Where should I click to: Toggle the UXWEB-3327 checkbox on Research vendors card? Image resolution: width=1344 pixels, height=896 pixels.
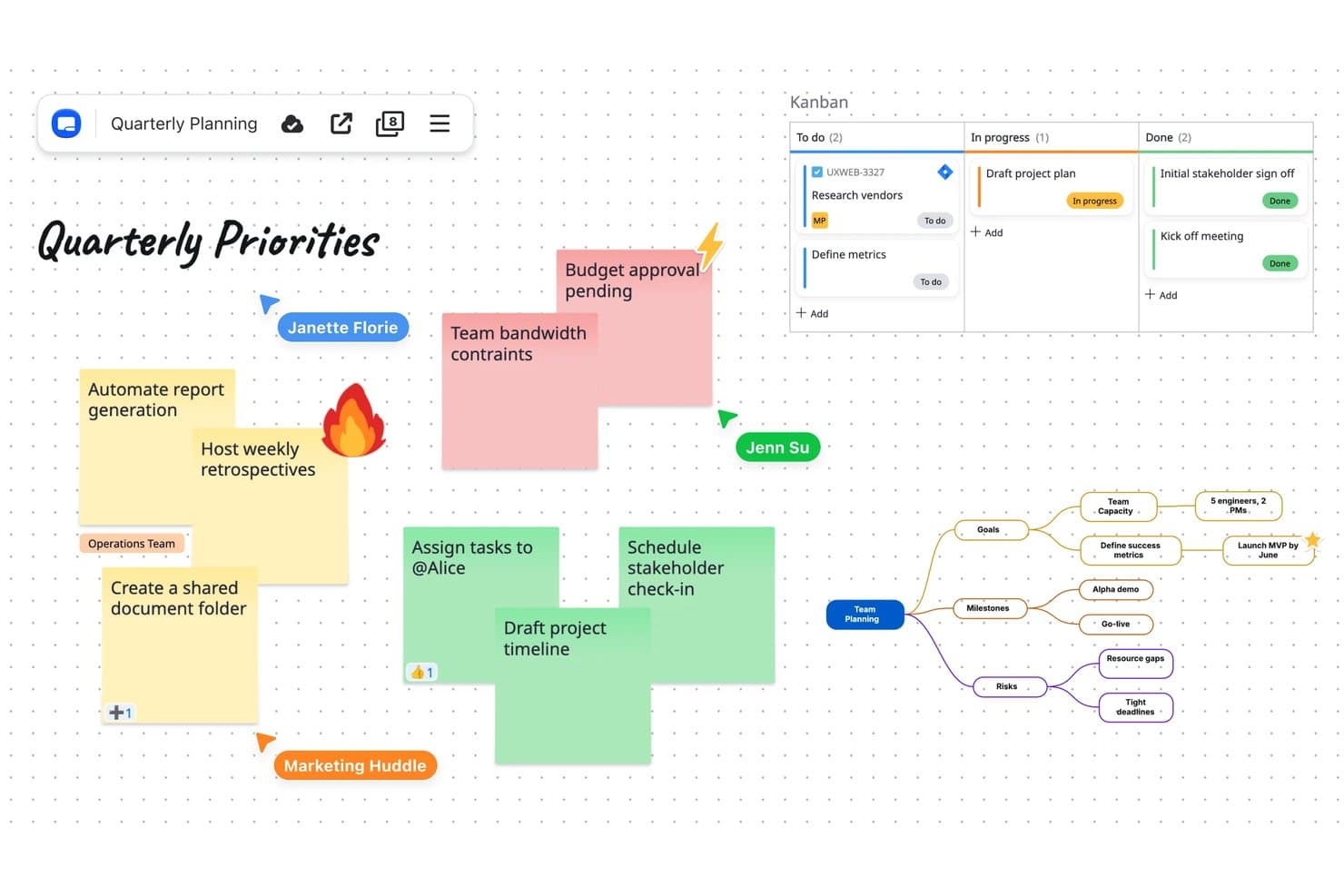[x=817, y=172]
